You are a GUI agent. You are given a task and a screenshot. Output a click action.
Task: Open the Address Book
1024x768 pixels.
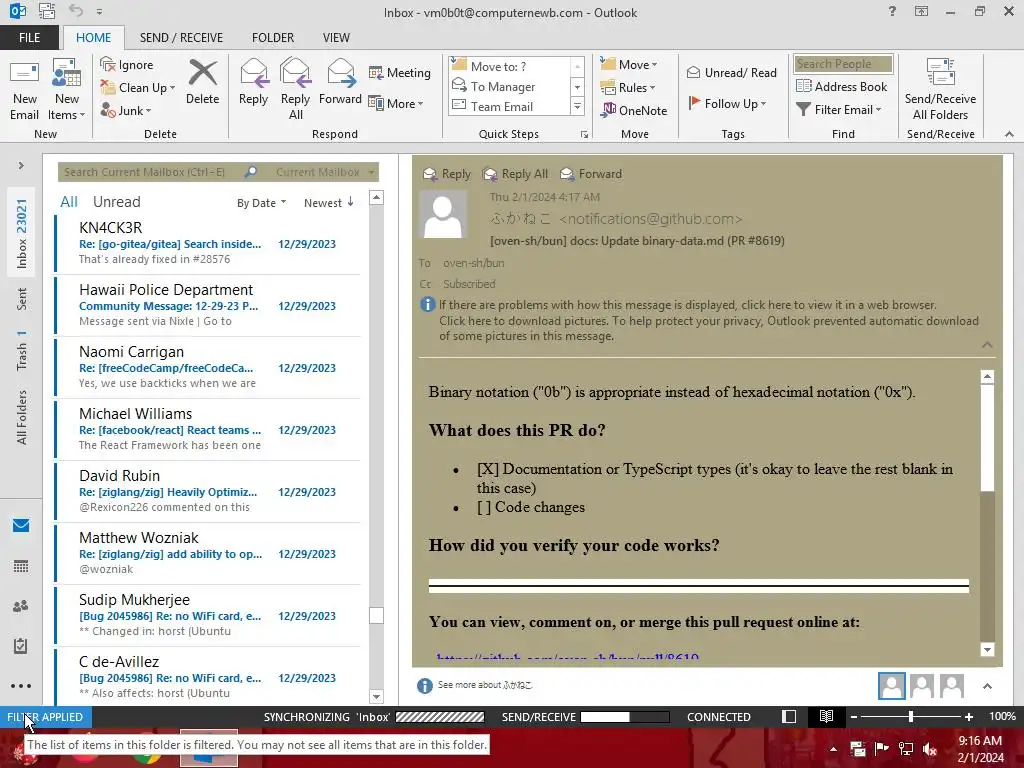842,86
